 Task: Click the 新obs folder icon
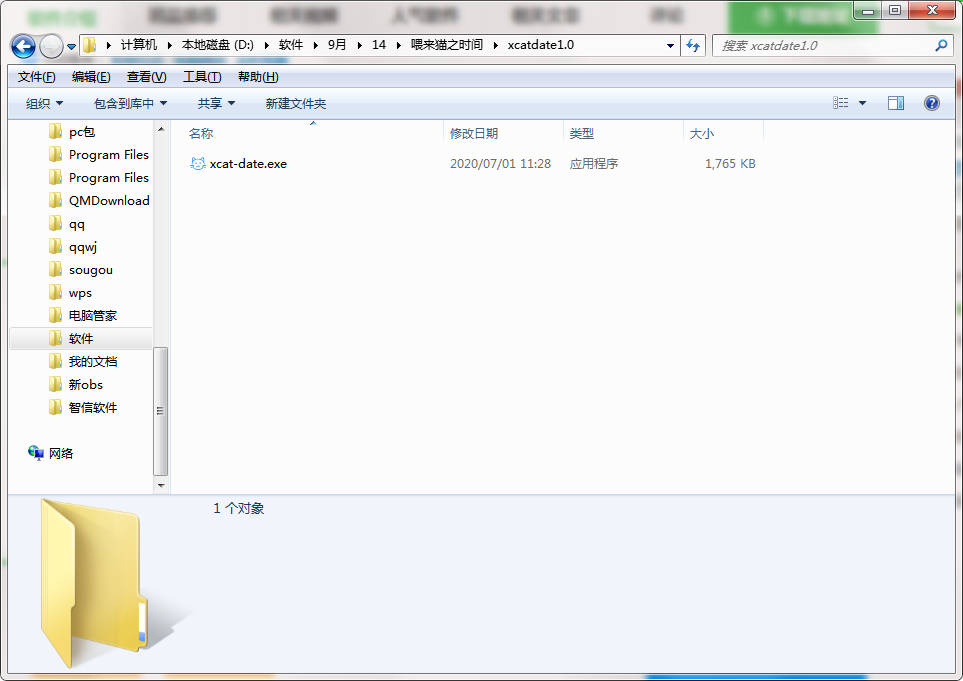coord(55,384)
